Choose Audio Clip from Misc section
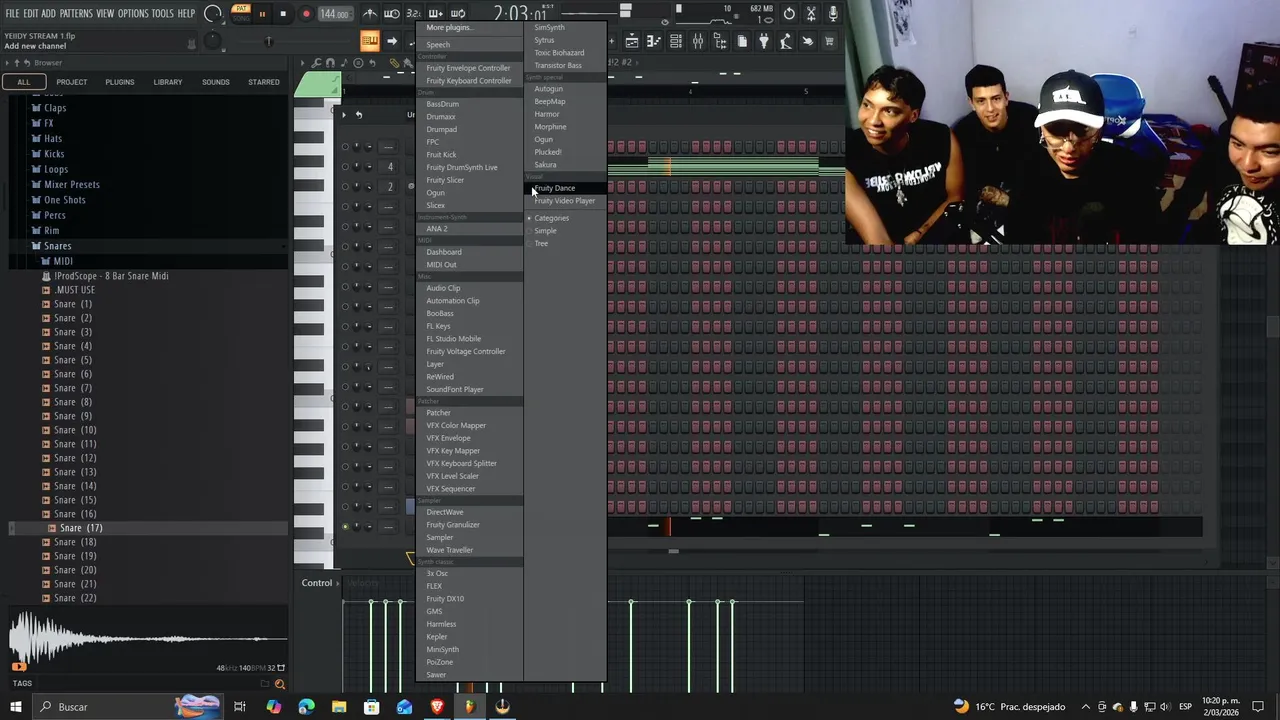Viewport: 1280px width, 720px height. [443, 288]
